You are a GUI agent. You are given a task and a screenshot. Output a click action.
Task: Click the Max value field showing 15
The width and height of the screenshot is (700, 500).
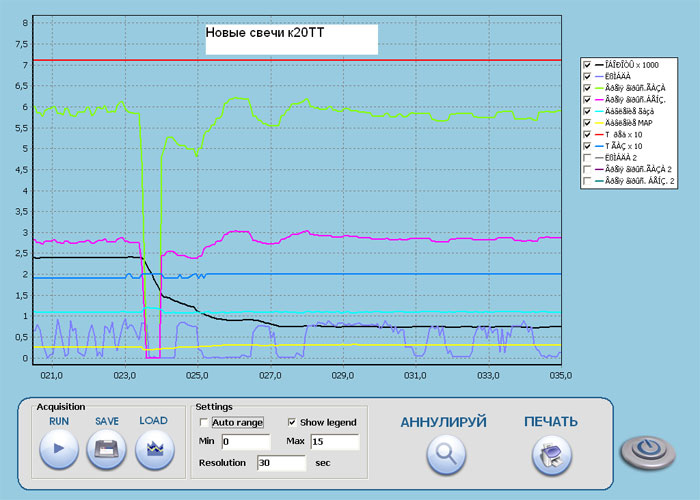[335, 442]
